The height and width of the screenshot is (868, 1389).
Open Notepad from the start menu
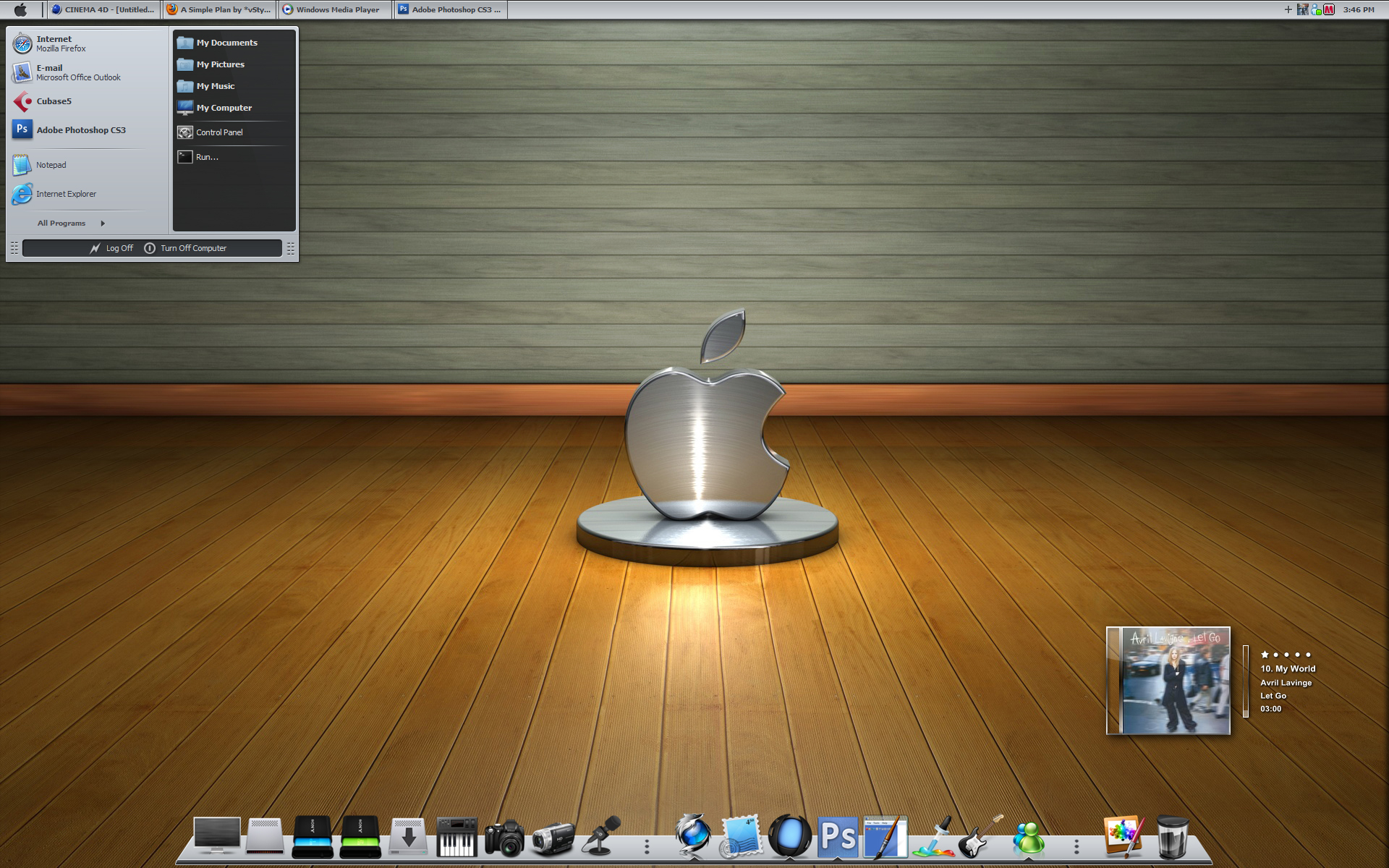(x=87, y=165)
